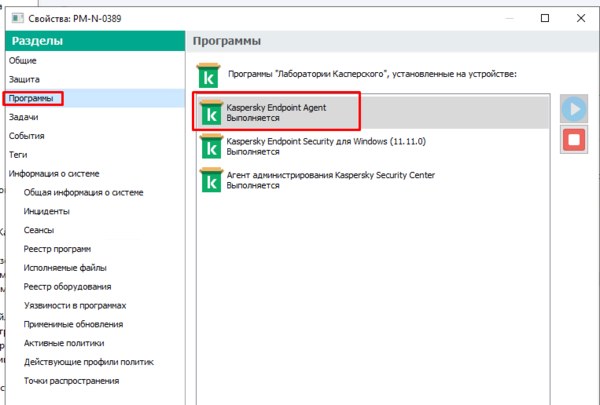Stop the selected program with red button
600x405 pixels.
(x=574, y=139)
